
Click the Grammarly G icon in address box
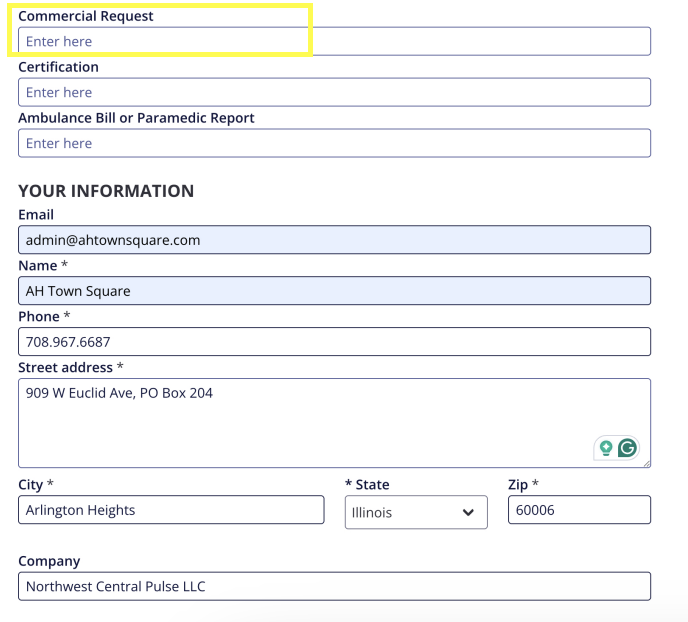[x=627, y=448]
